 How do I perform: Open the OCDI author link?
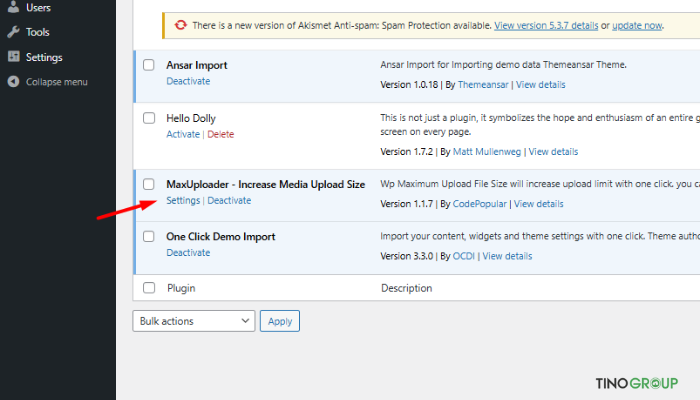464,256
